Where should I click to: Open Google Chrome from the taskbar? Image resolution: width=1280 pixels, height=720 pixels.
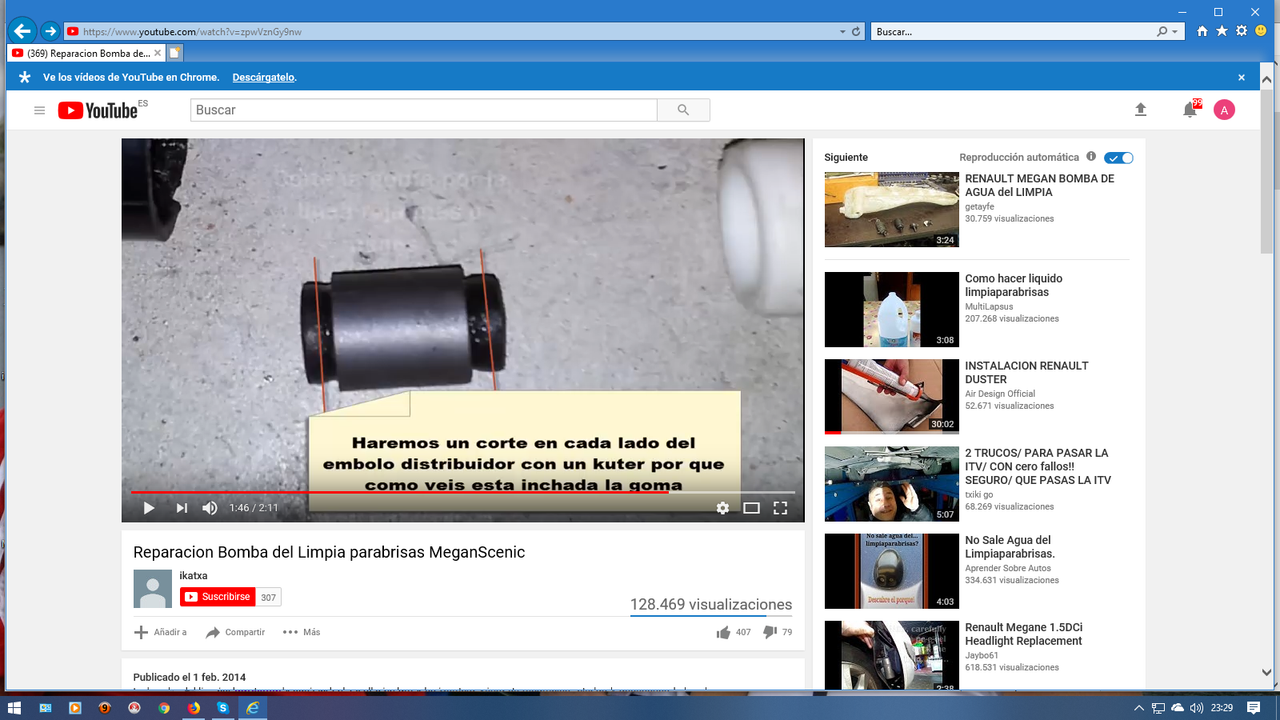pyautogui.click(x=164, y=707)
